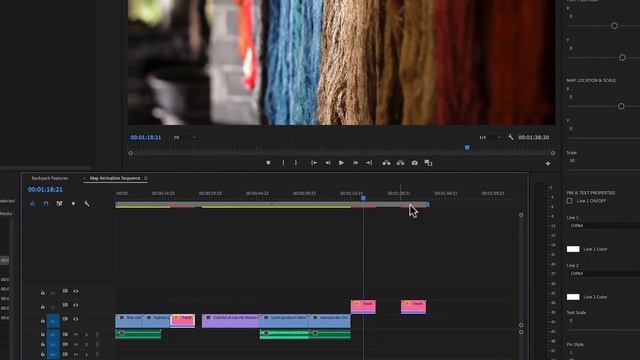Step forward one frame in Program Monitor
This screenshot has height=360, width=640.
tap(356, 163)
